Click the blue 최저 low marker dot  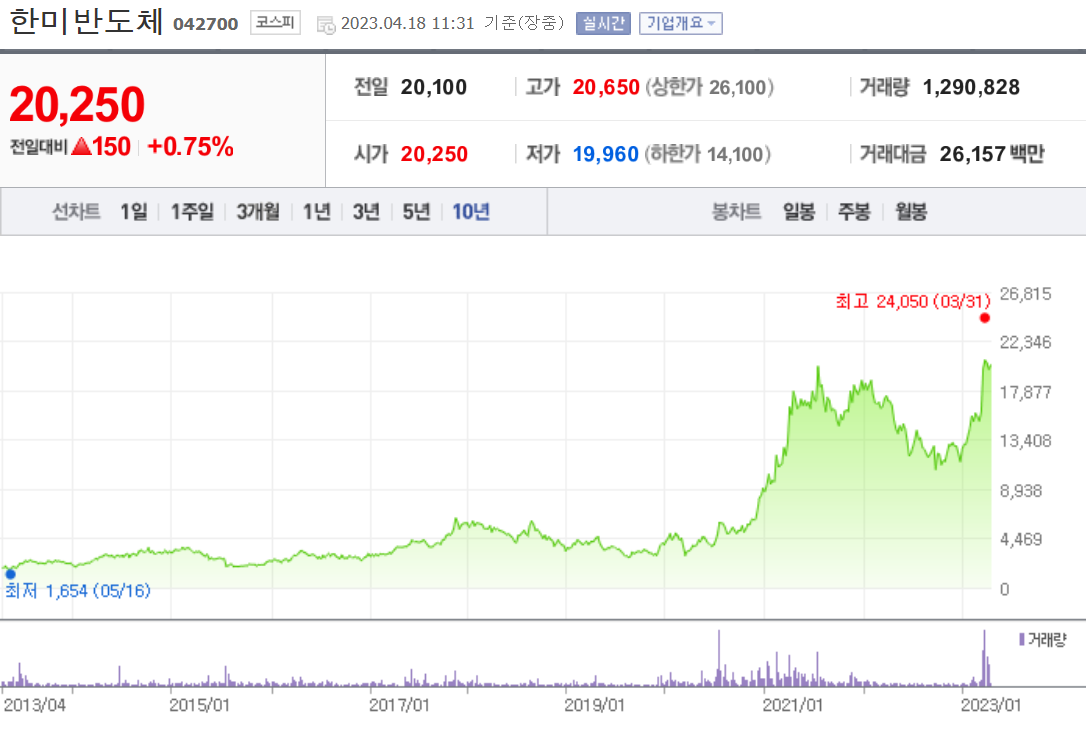pyautogui.click(x=10, y=574)
